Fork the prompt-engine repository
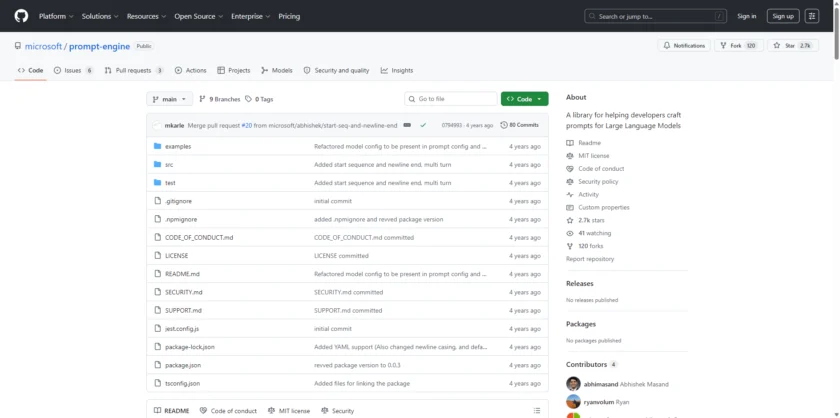 pos(739,46)
